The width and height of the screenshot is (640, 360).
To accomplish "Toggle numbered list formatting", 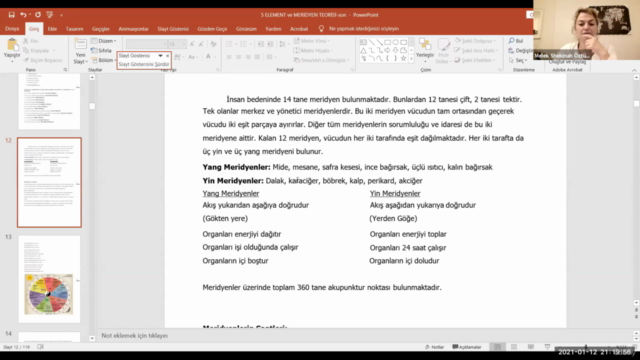I will tap(244, 44).
